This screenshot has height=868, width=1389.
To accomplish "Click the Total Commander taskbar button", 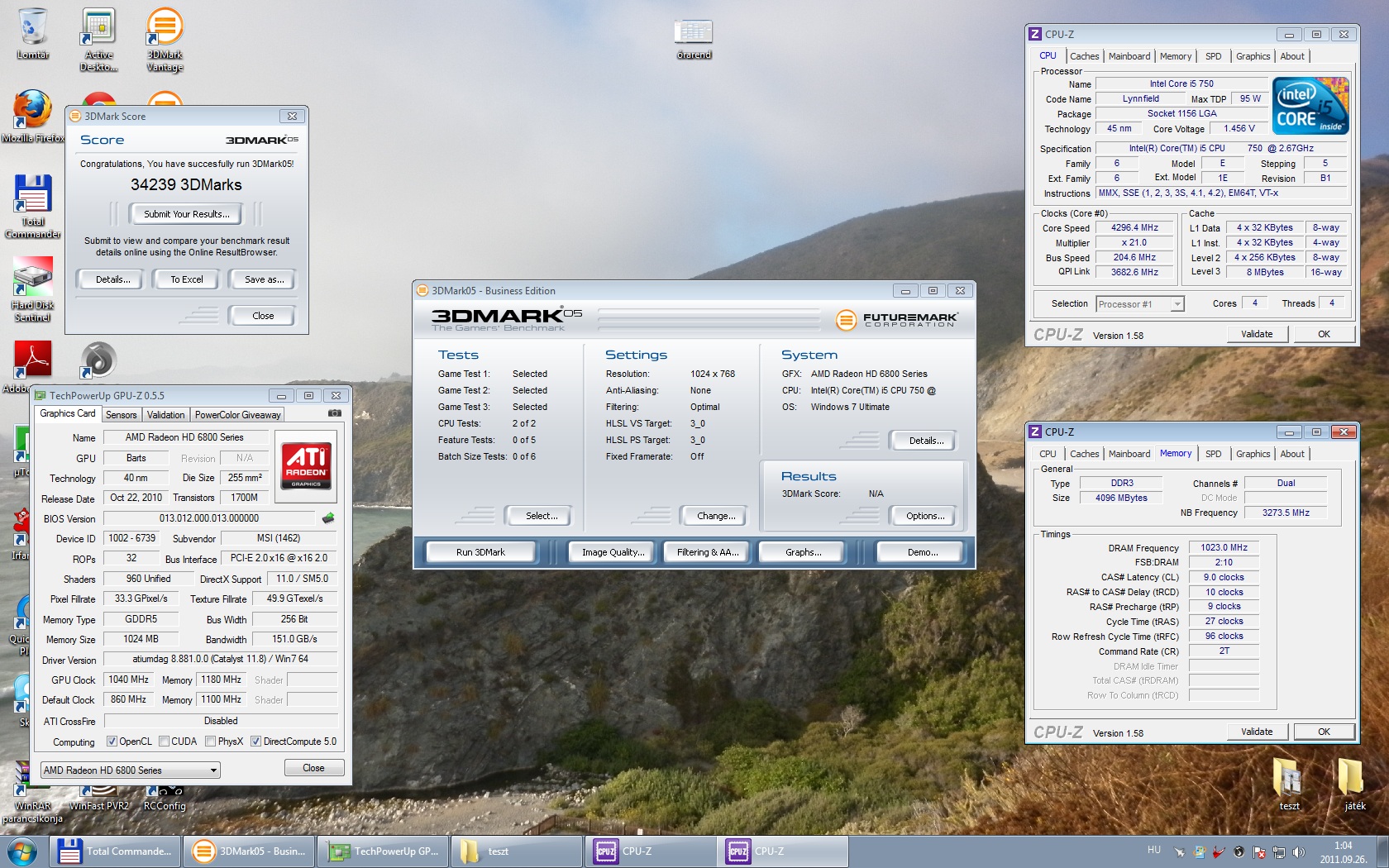I will 113,851.
